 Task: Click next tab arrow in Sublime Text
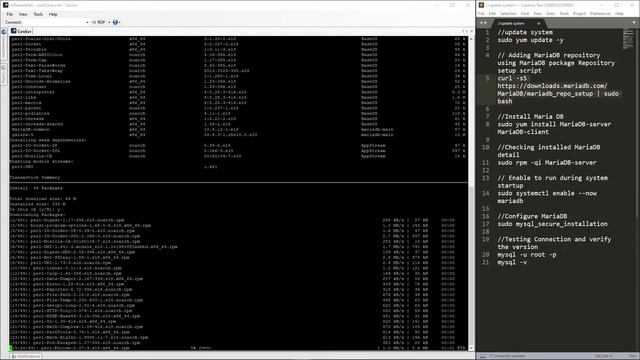[485, 23]
